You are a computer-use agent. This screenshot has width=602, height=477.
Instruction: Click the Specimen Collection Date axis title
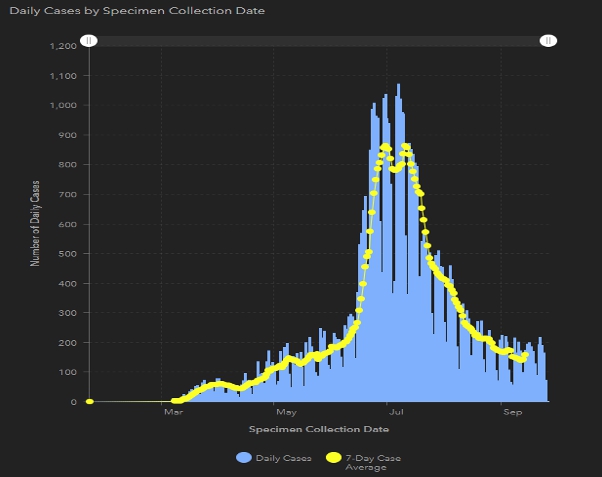click(318, 429)
